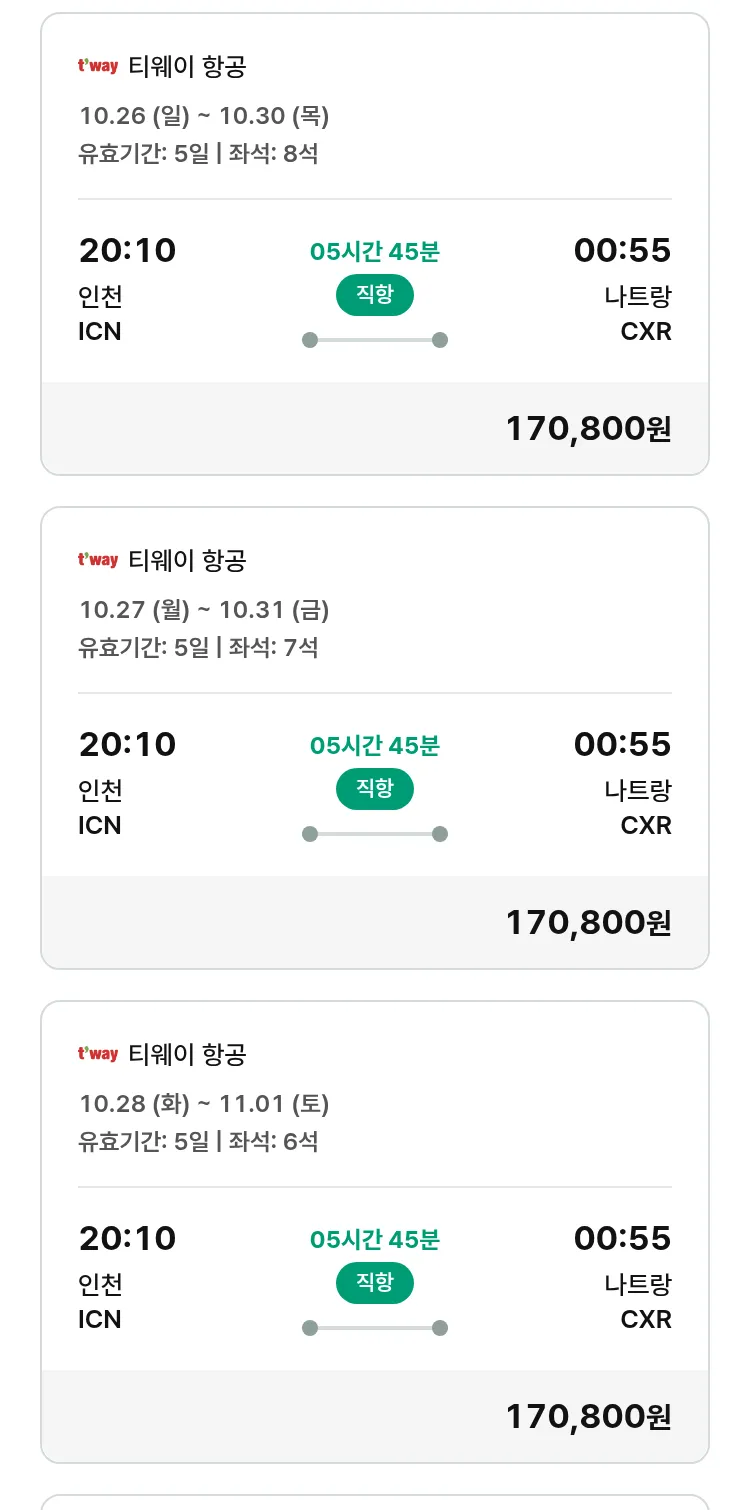Tap the 20:10 departure time on 10.27 flight
The height and width of the screenshot is (1510, 750).
[127, 744]
